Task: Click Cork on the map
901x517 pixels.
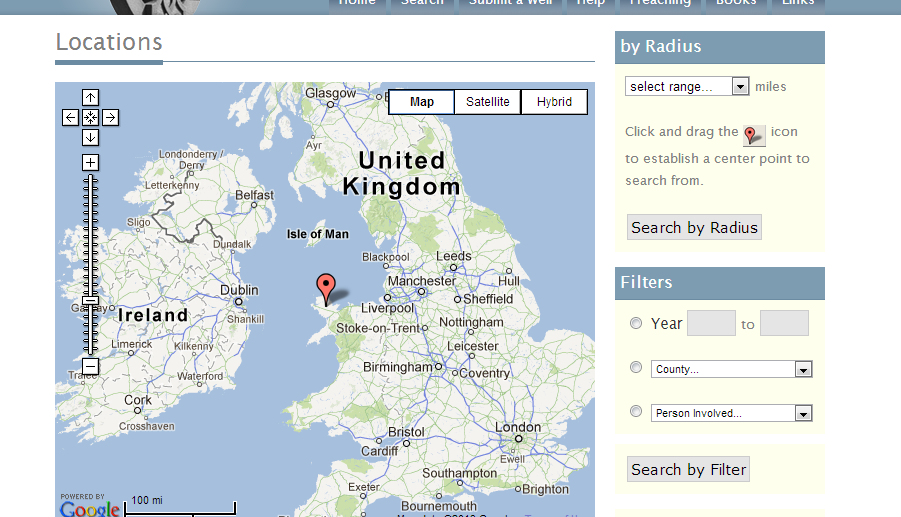Action: (138, 400)
